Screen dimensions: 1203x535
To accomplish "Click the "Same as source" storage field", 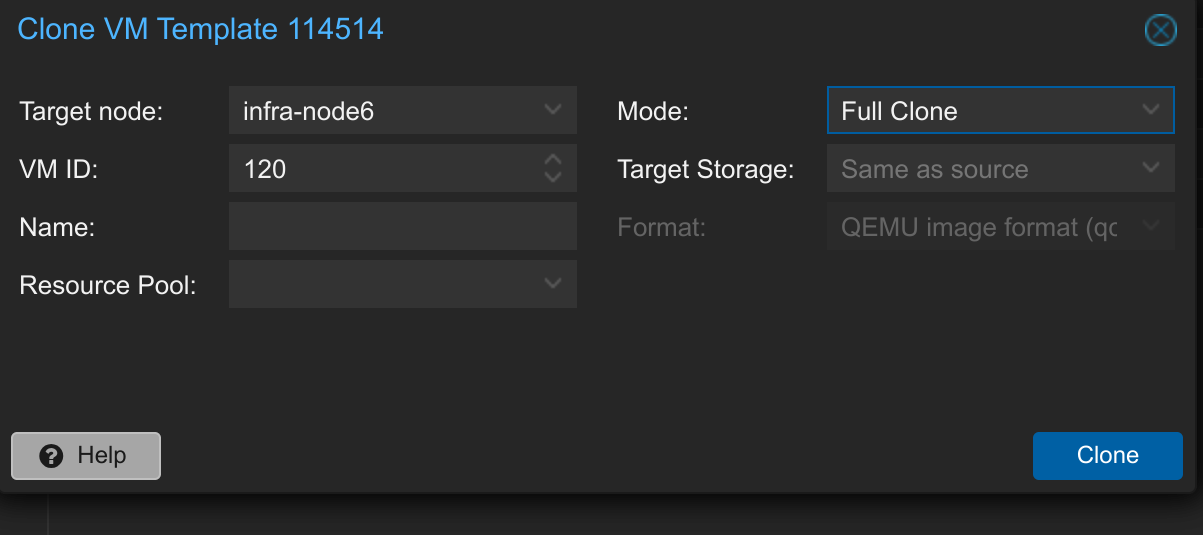I will pos(980,169).
